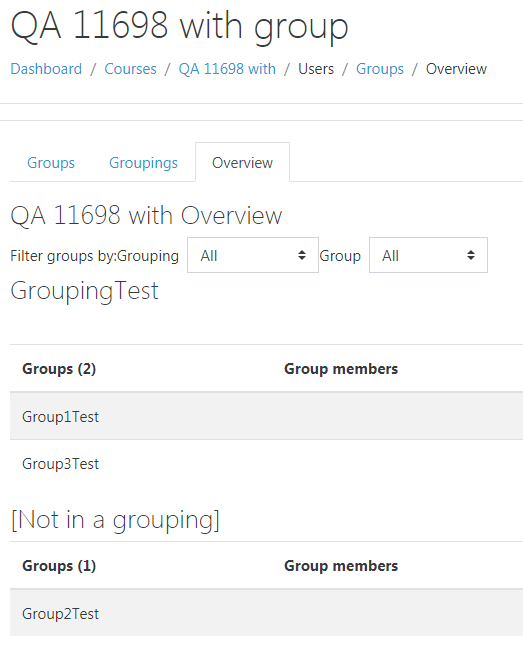Click the Groups (2) column header

coord(59,368)
